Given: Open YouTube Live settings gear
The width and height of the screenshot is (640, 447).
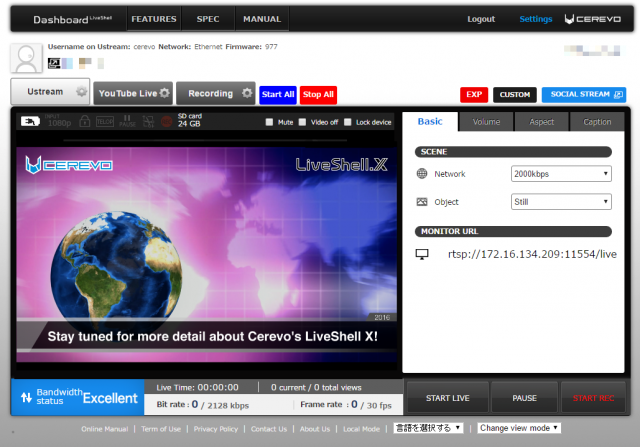Looking at the screenshot, I should click(x=164, y=93).
